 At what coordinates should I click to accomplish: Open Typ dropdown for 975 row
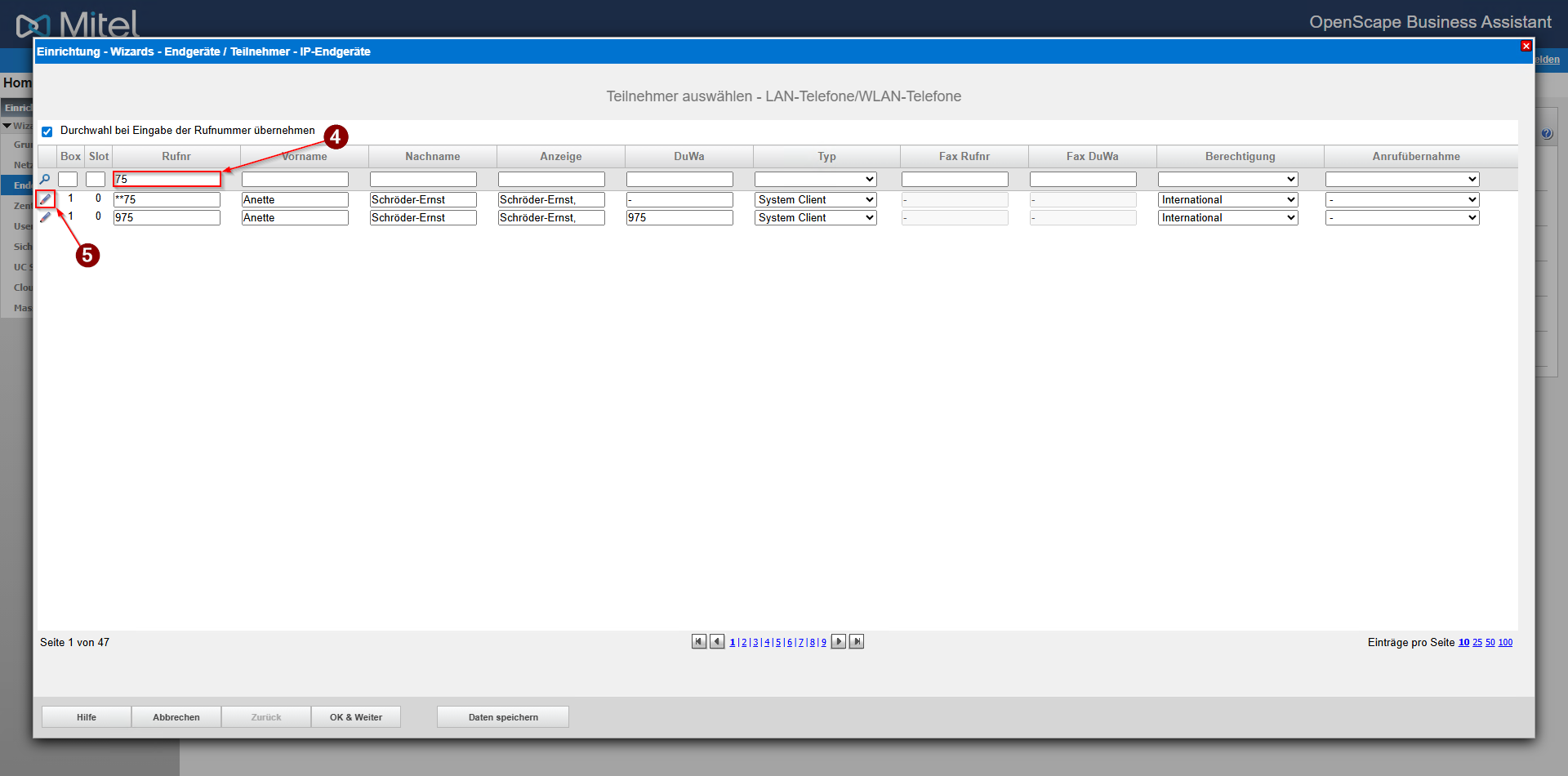click(815, 217)
